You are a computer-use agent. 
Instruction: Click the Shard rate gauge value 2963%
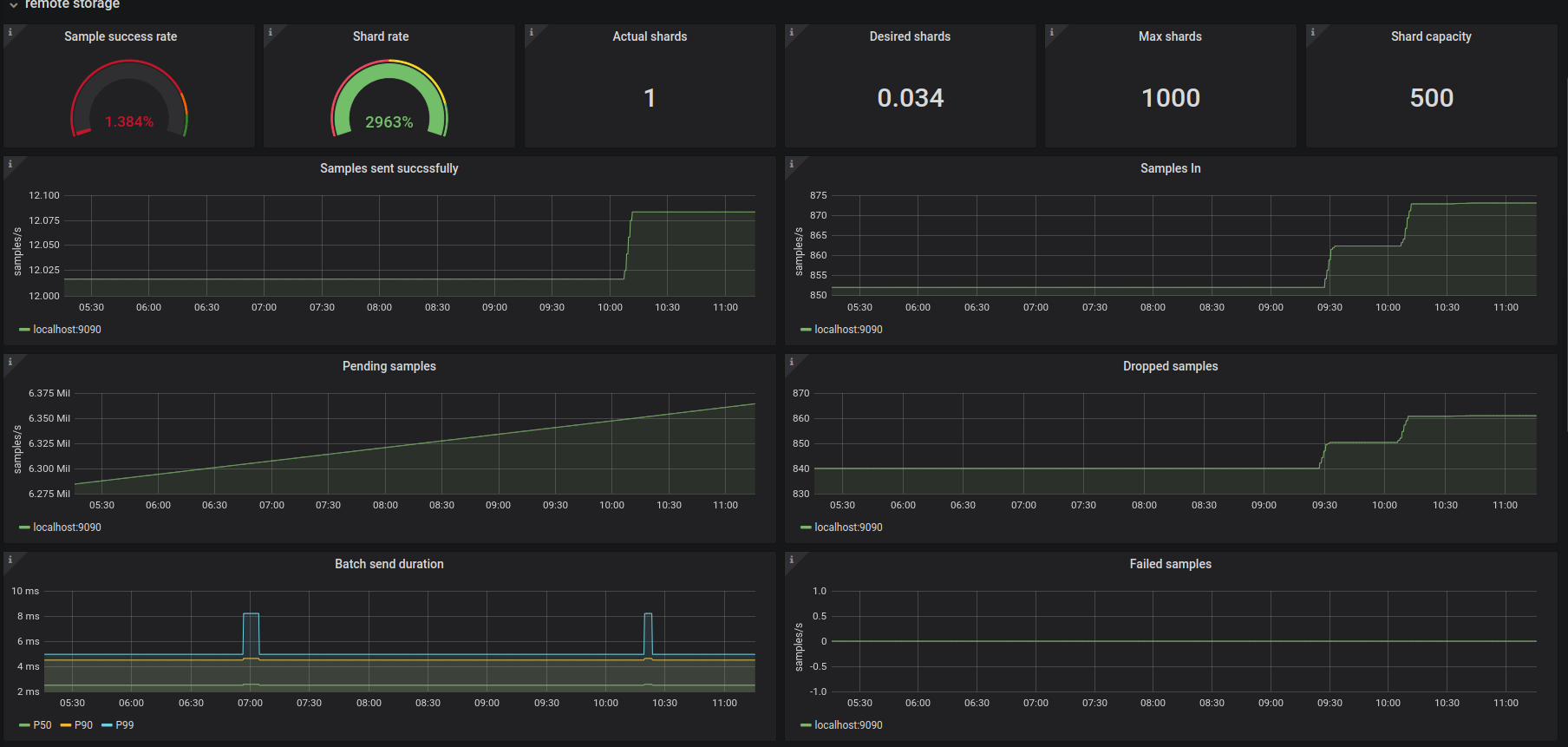coord(389,122)
